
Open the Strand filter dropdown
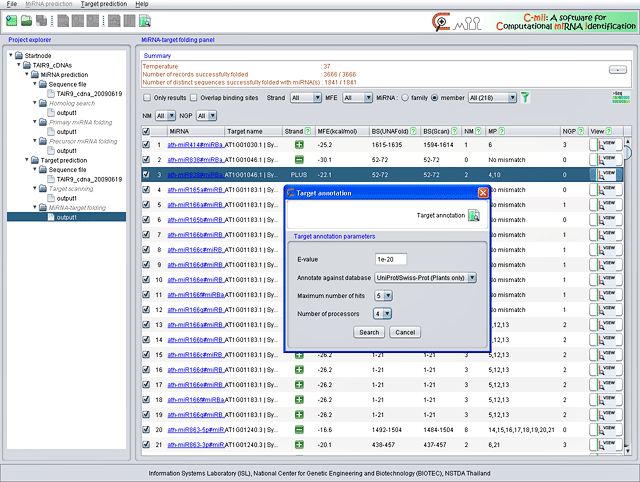pos(306,98)
